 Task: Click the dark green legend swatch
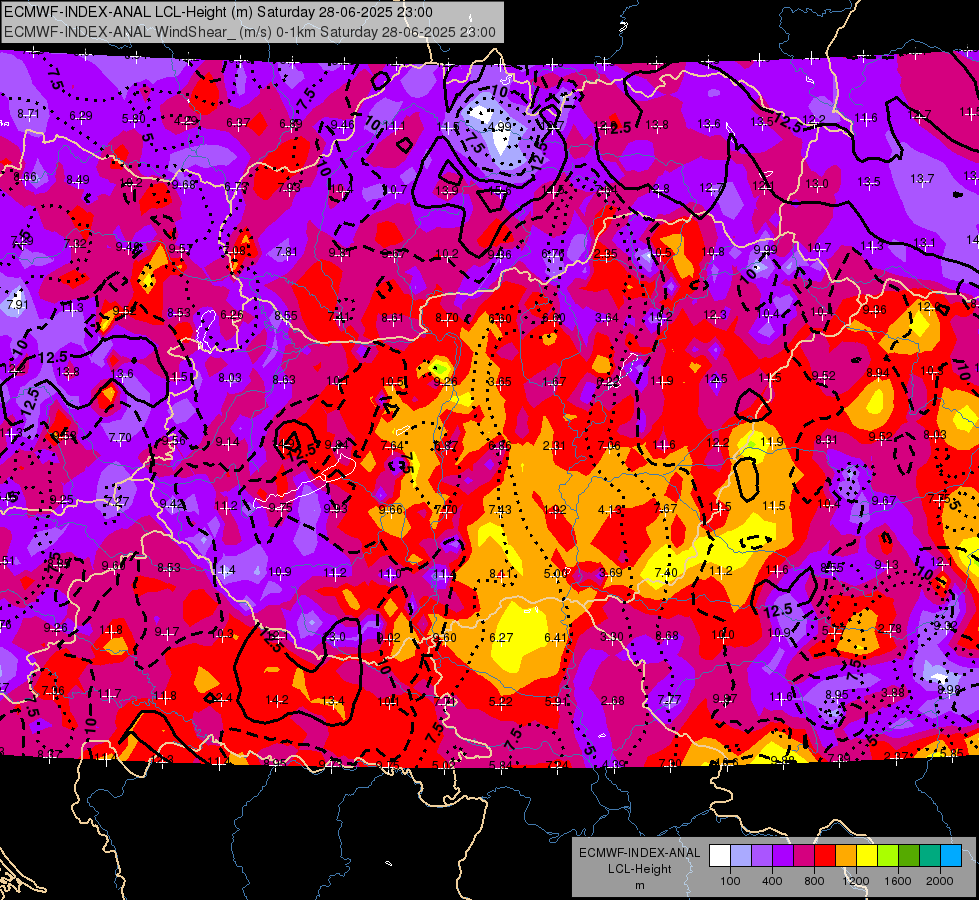(908, 856)
